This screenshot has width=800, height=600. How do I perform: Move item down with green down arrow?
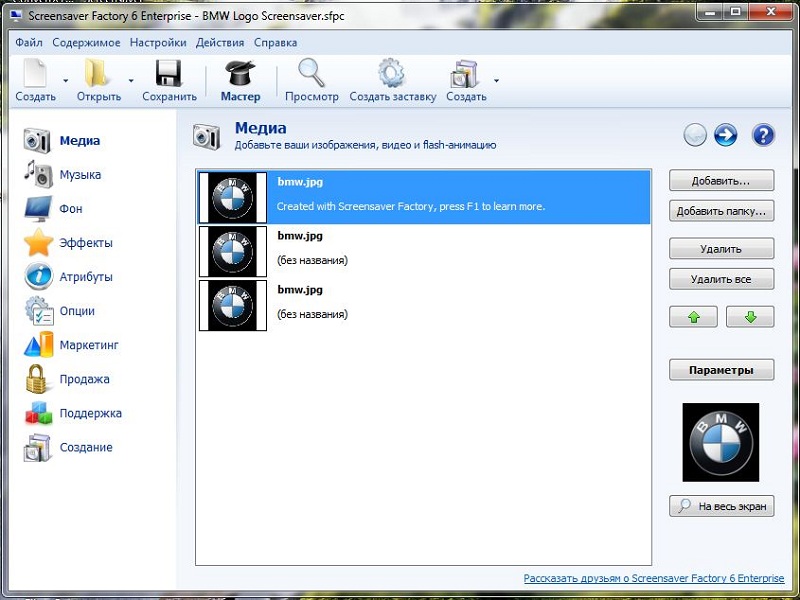750,317
